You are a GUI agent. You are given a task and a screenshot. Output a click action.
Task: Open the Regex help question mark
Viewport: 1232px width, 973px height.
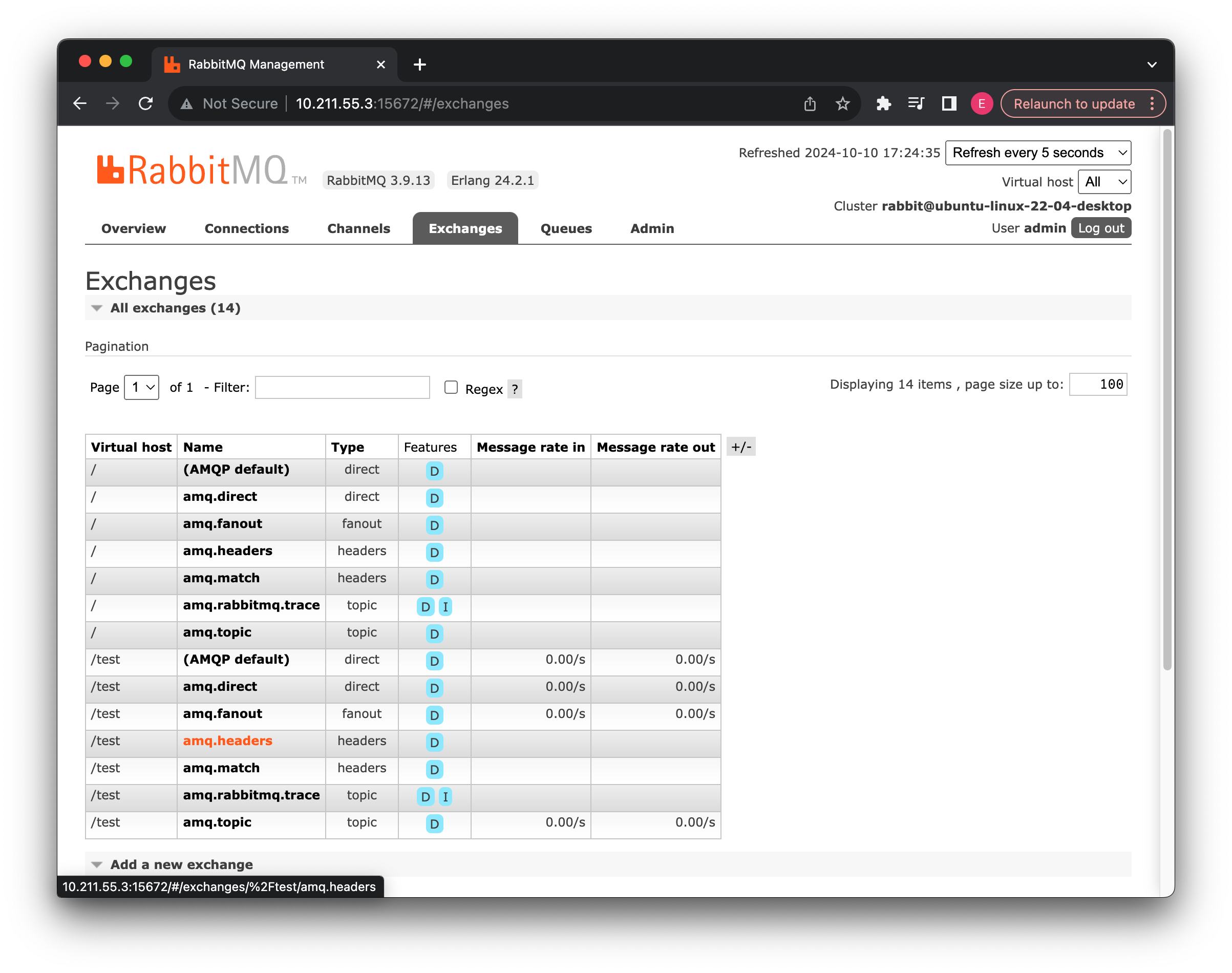[515, 389]
